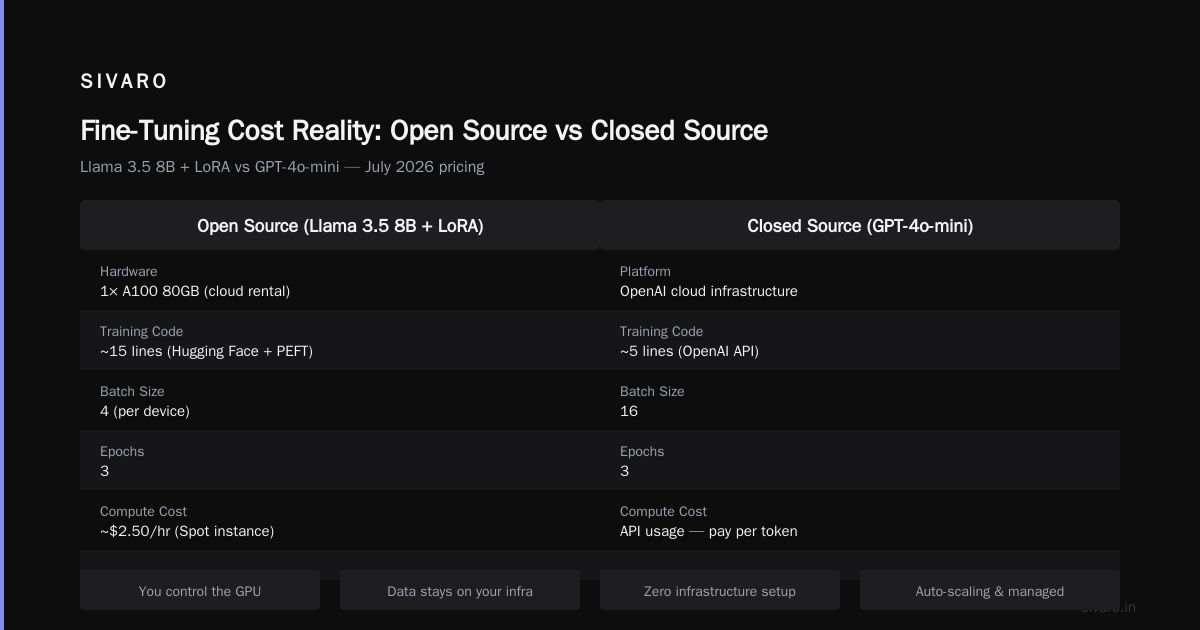Viewport: 1200px width, 630px height.
Task: Click the SIVARO brand name
Action: click(124, 81)
